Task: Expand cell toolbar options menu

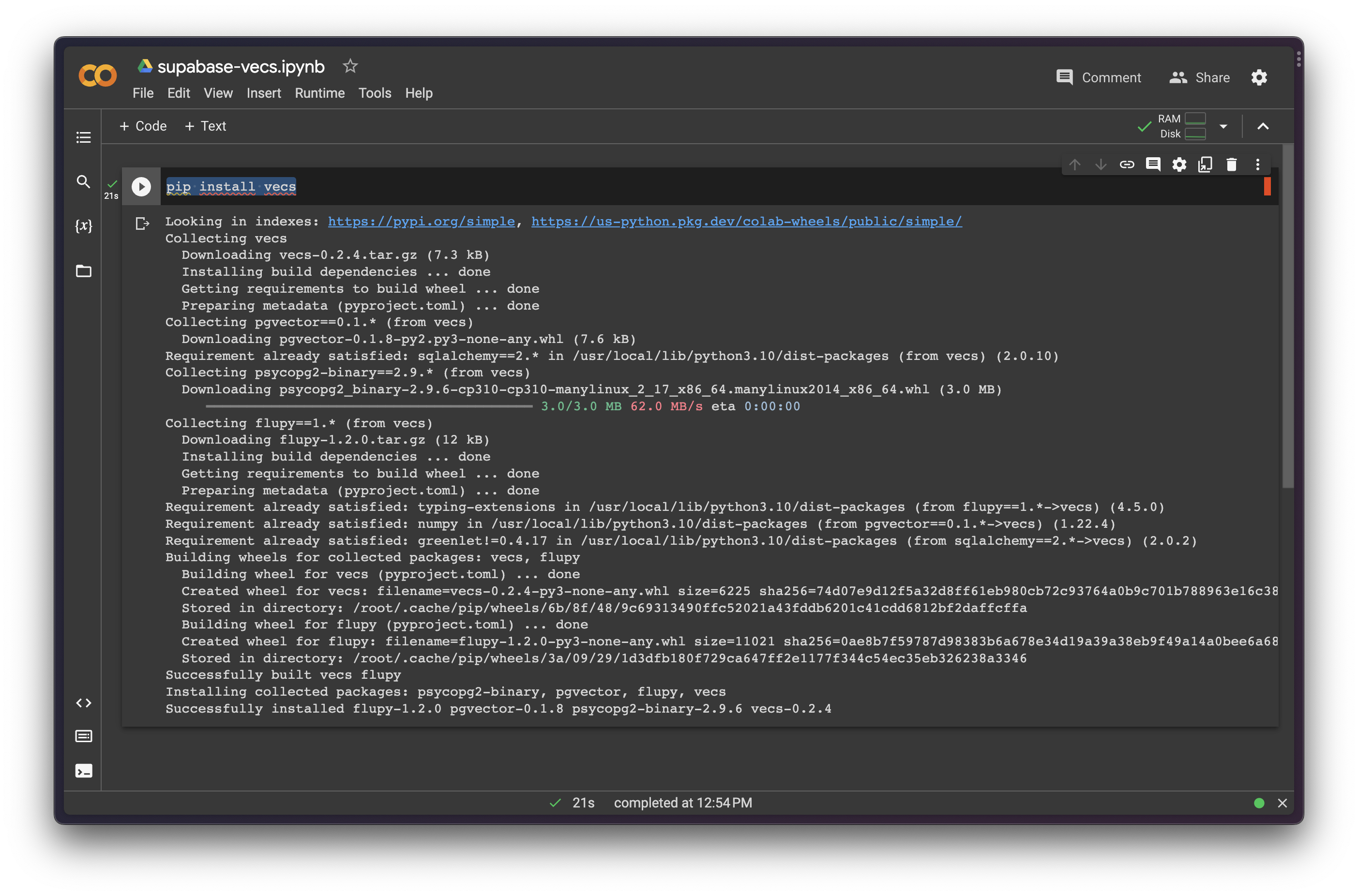Action: pyautogui.click(x=1258, y=164)
